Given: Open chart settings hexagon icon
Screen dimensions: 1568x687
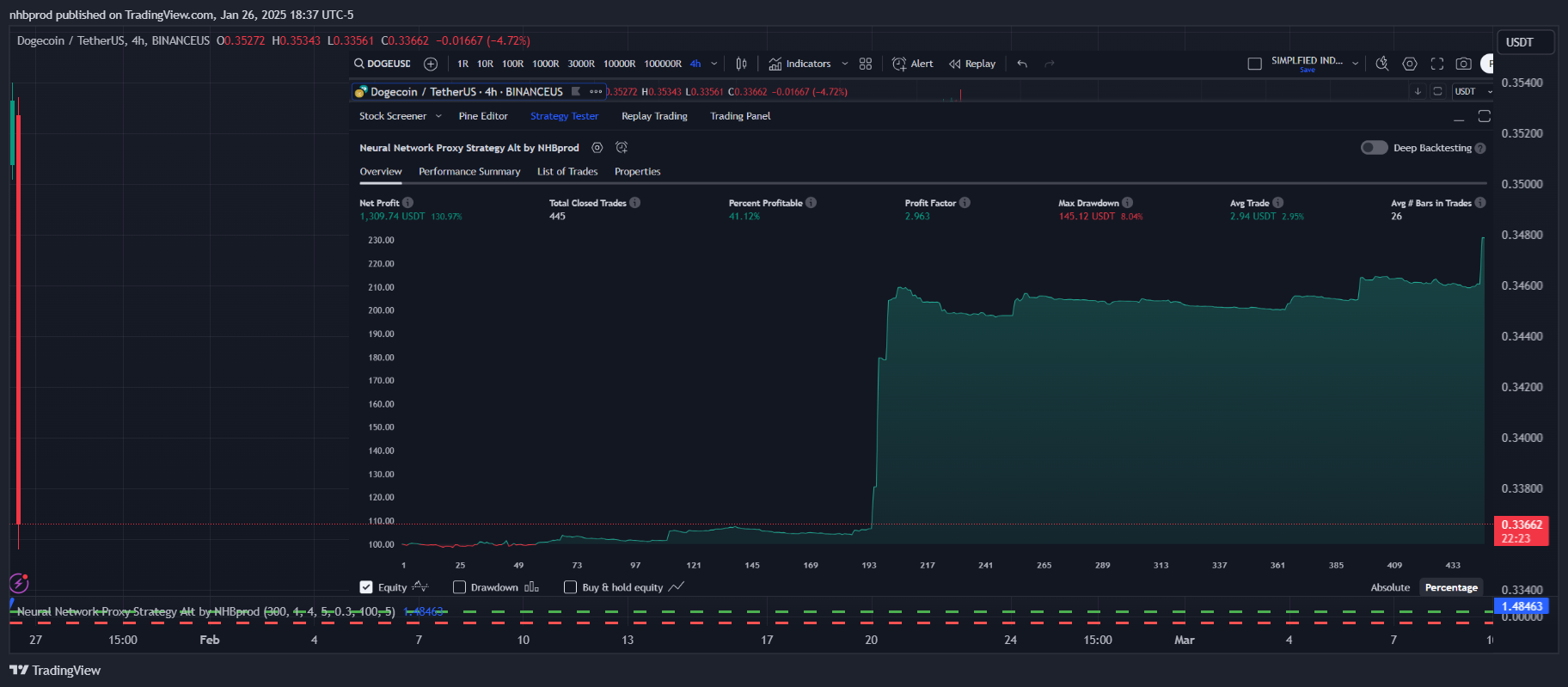Looking at the screenshot, I should (1410, 64).
